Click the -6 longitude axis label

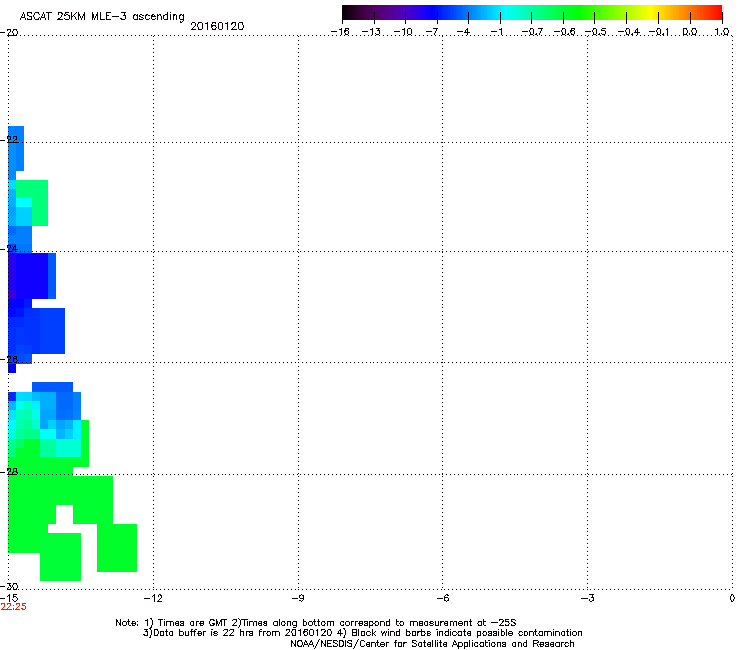click(442, 599)
